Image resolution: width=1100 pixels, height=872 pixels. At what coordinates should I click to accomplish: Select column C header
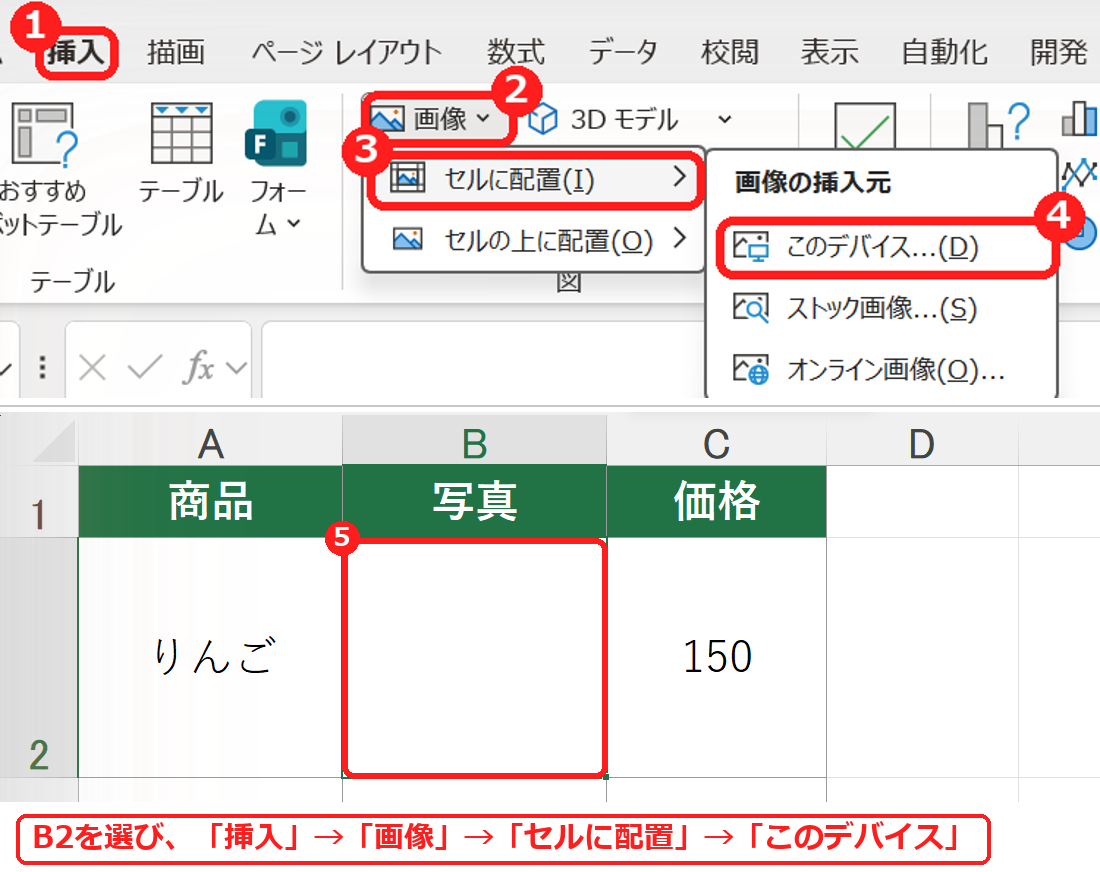[x=716, y=441]
